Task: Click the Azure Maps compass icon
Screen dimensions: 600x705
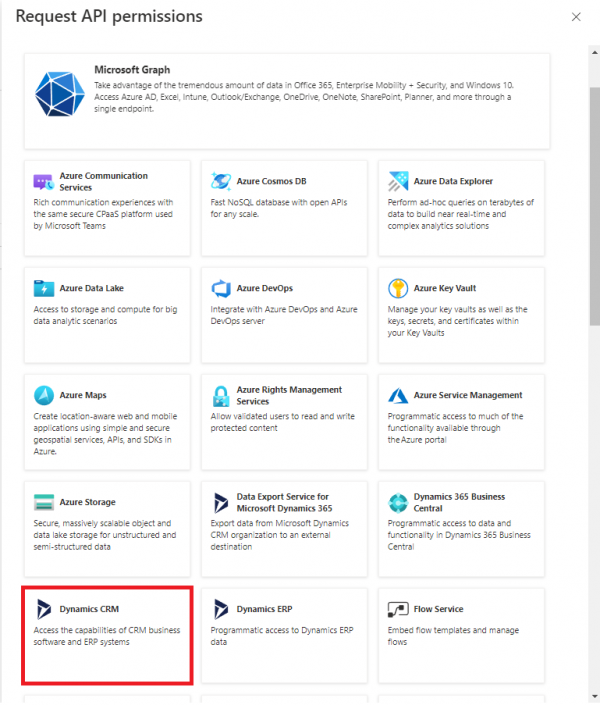Action: [44, 395]
